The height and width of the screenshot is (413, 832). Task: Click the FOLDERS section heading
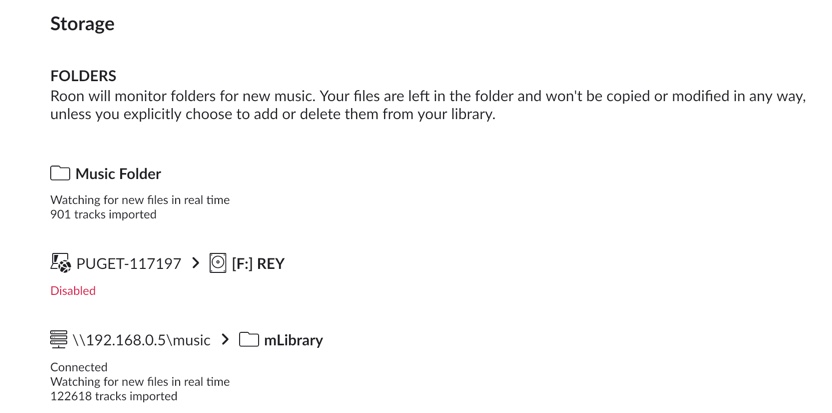pyautogui.click(x=83, y=76)
